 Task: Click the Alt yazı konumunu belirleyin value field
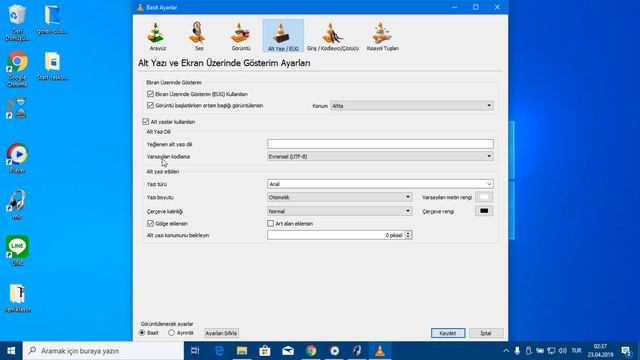(x=336, y=235)
